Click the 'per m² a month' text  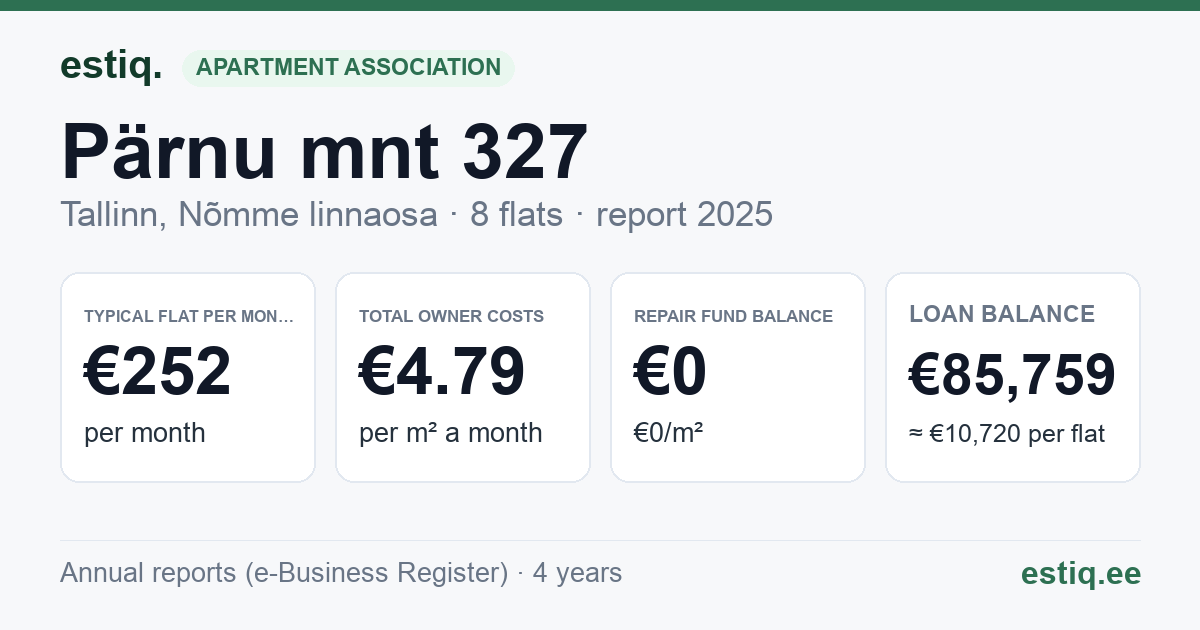coord(450,433)
